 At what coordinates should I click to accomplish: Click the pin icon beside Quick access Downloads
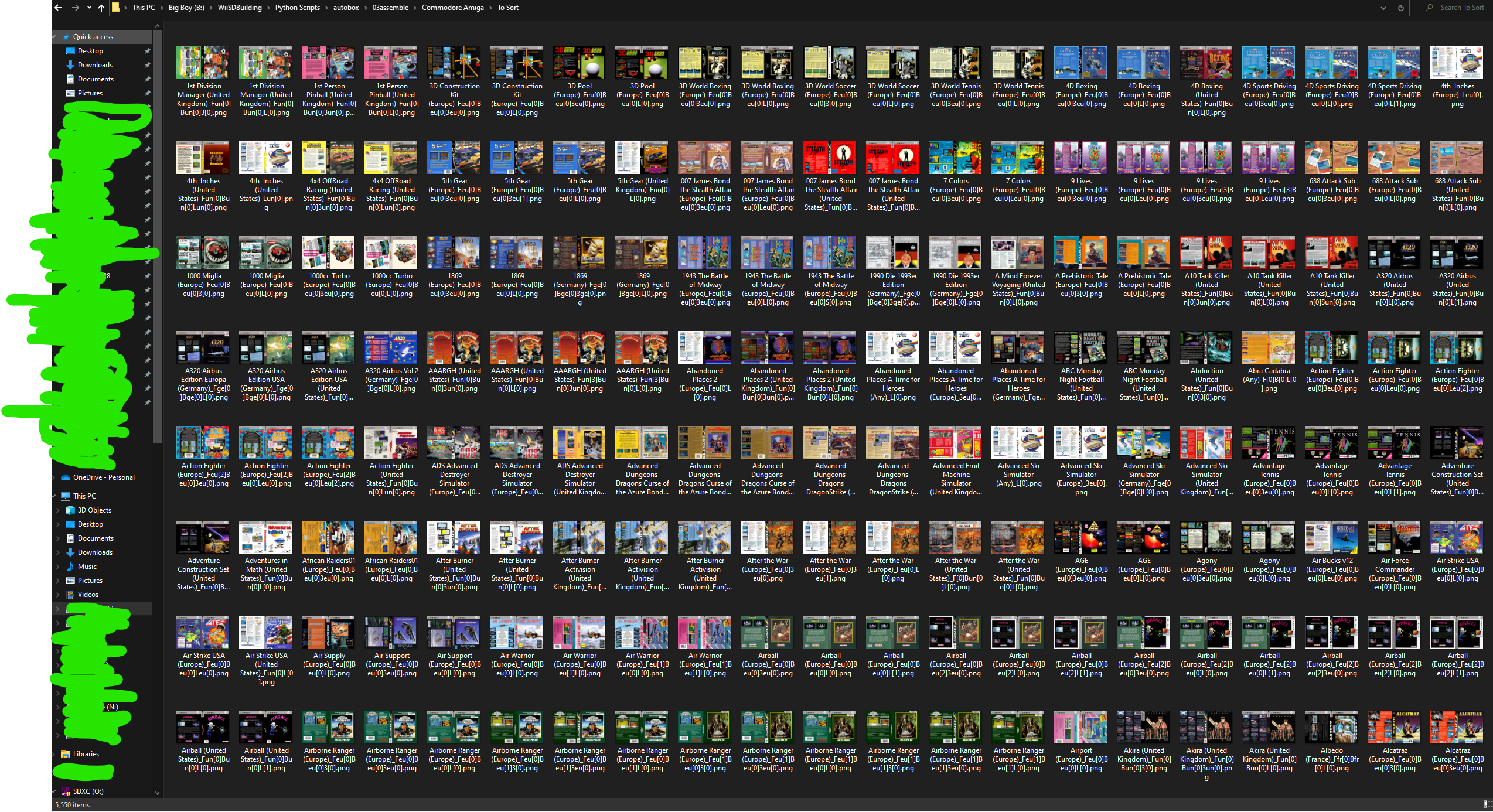[147, 65]
